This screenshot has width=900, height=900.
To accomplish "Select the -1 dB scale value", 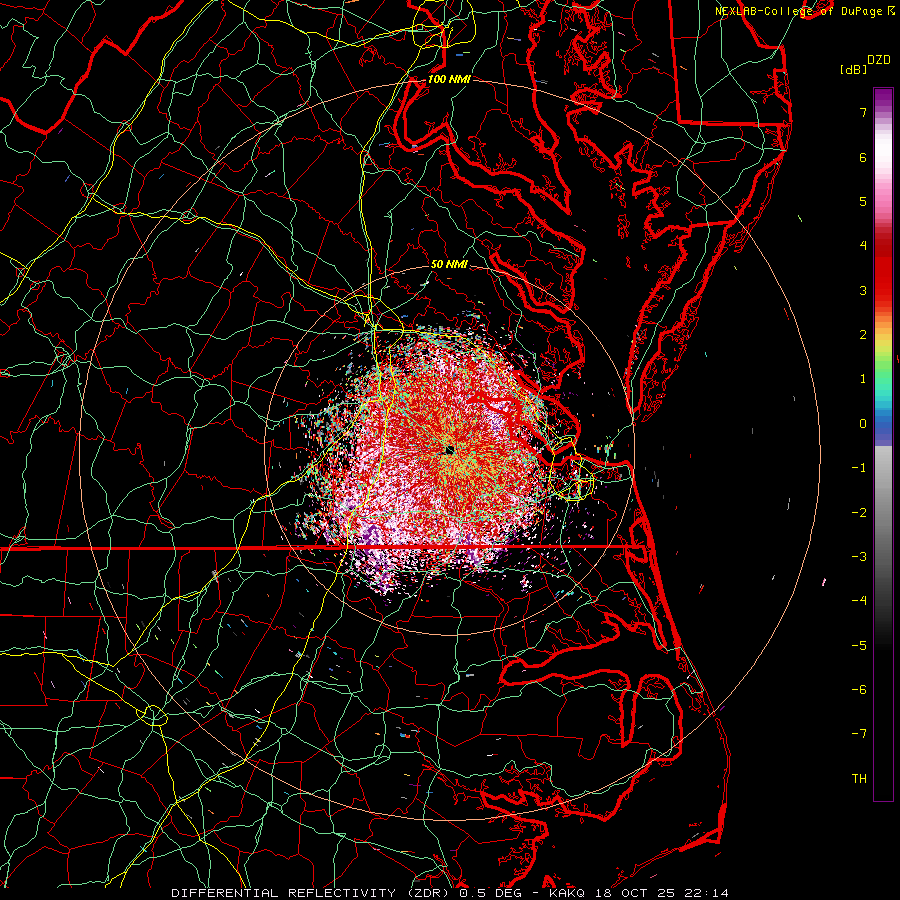I will (859, 468).
